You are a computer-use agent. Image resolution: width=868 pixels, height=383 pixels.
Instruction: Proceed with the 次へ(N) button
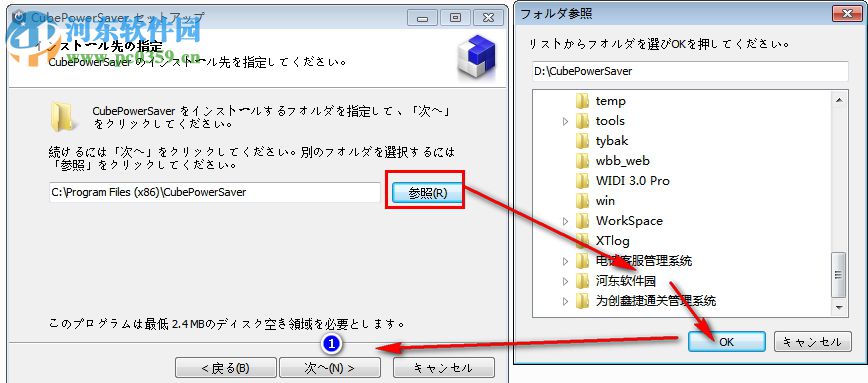[329, 368]
